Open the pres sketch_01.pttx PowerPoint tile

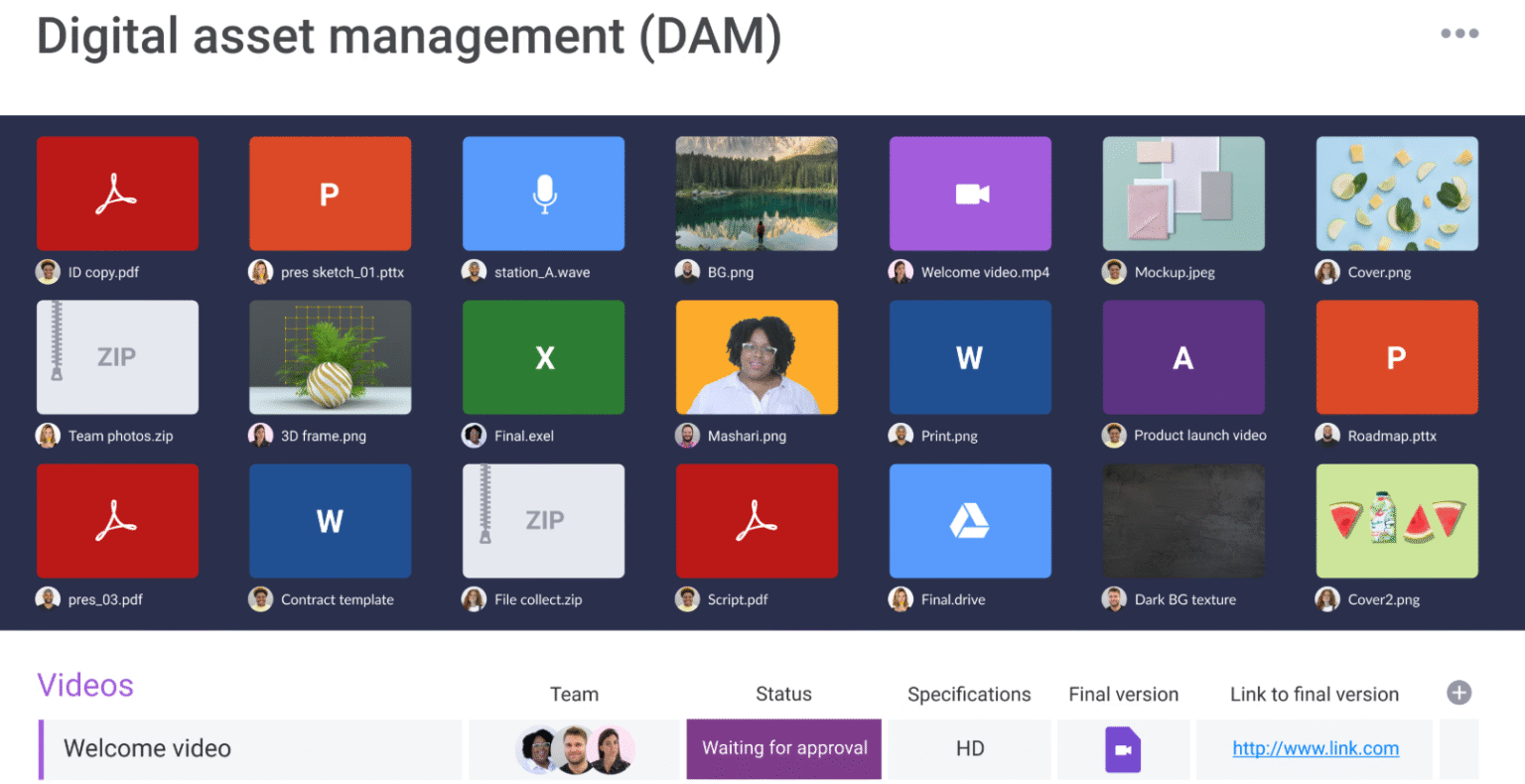coord(330,194)
